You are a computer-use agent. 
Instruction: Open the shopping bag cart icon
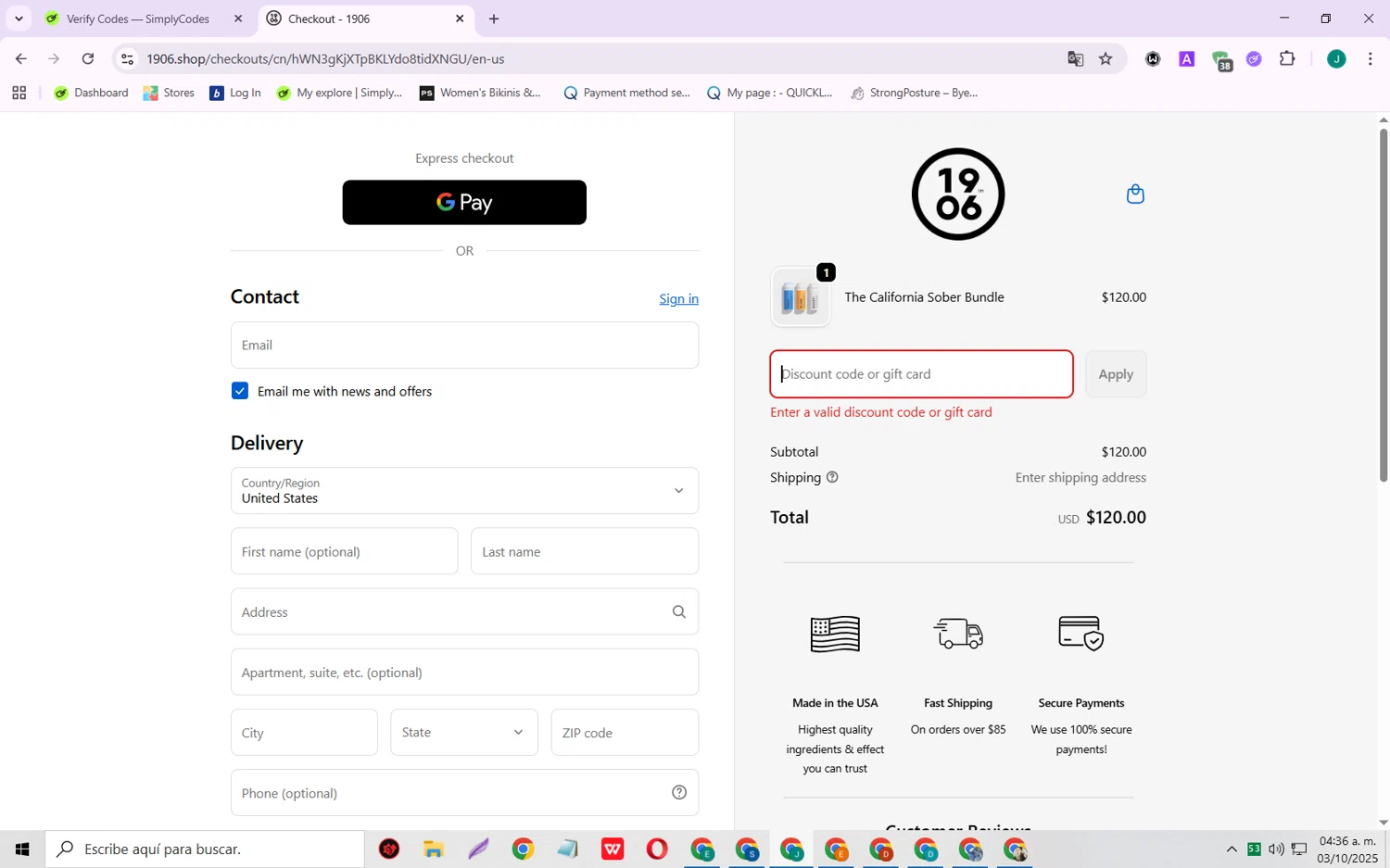coord(1135,194)
